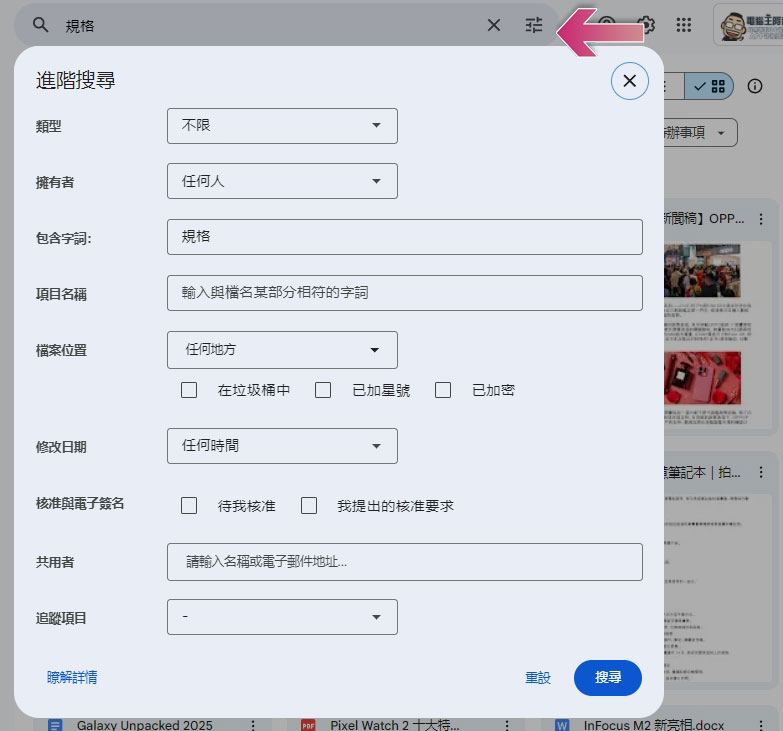Viewport: 783px width, 731px height.
Task: Click the Pixel Watch 2 PDF icon
Action: [x=308, y=725]
